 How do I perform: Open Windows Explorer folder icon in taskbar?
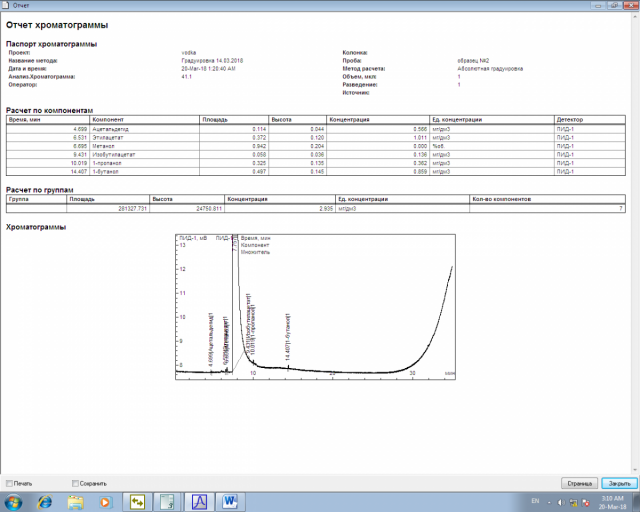coord(75,500)
